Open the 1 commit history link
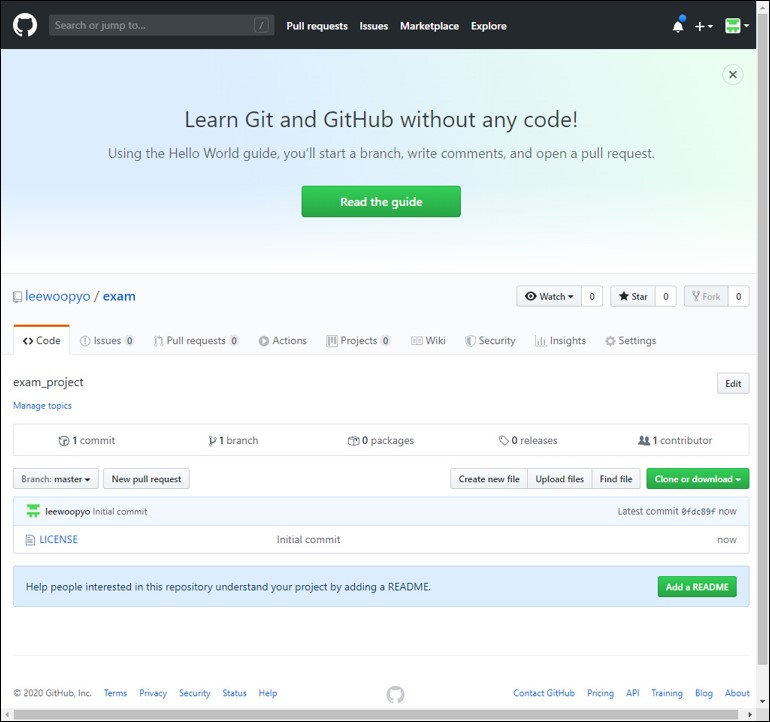Viewport: 770px width, 722px height. (86, 441)
